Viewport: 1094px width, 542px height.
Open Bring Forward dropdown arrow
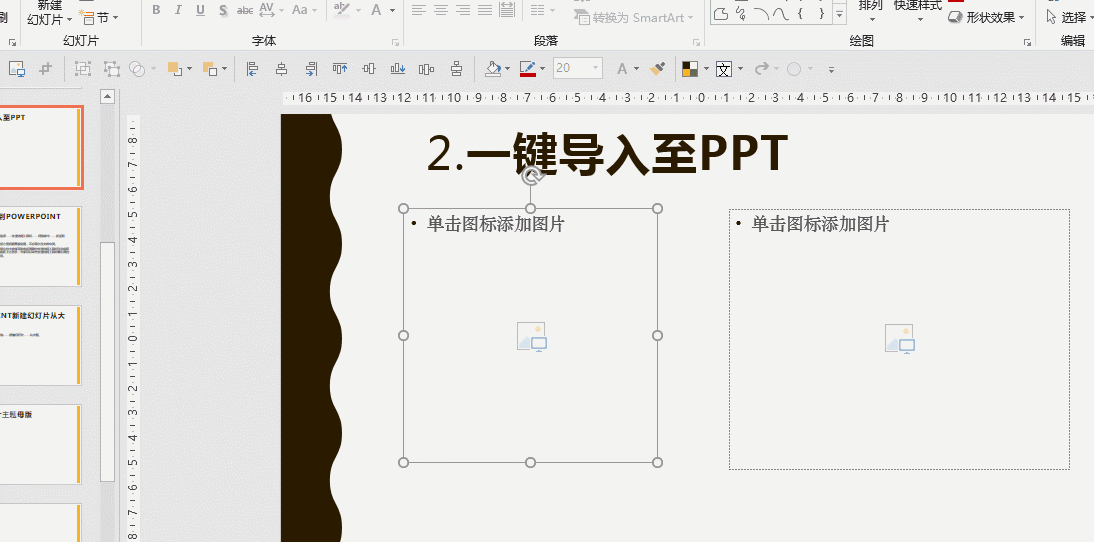tap(189, 68)
